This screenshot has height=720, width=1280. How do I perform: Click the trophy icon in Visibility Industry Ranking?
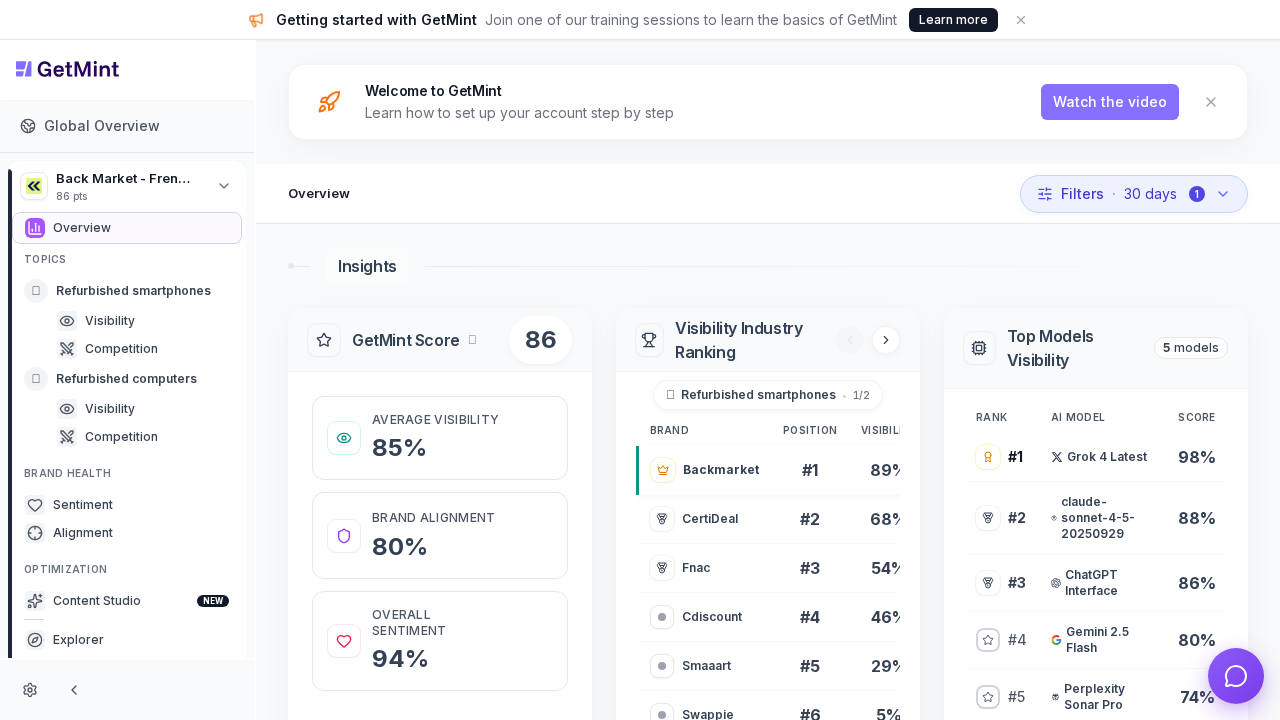click(649, 340)
